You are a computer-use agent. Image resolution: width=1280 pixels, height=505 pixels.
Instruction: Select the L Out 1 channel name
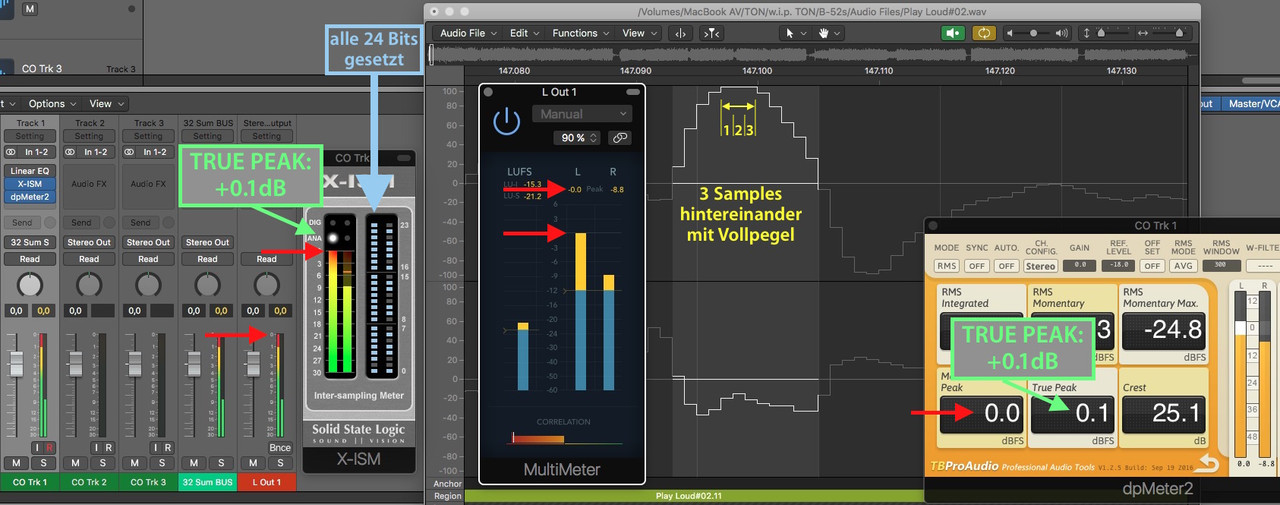(x=266, y=482)
